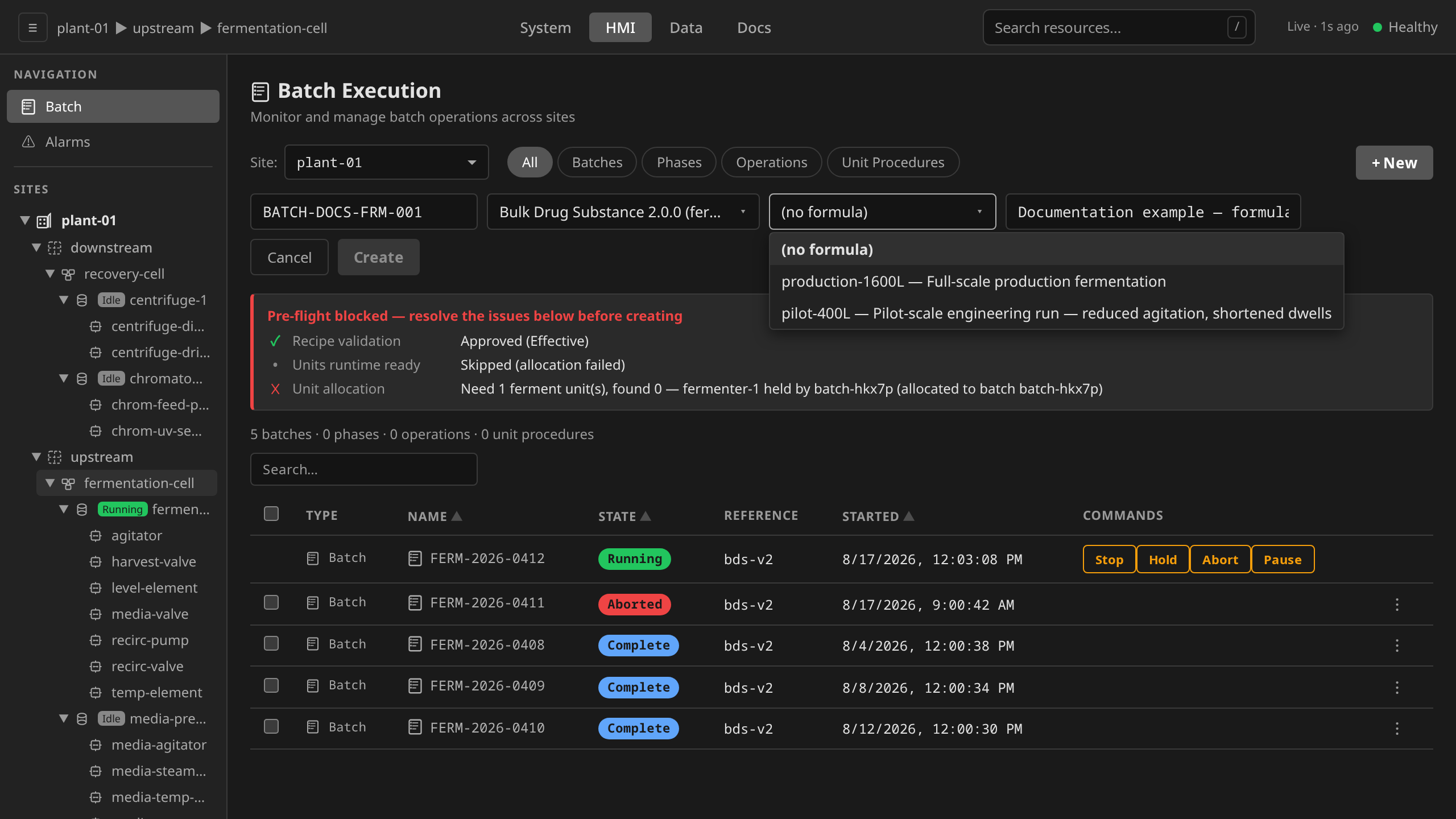The image size is (1456, 819).
Task: Open row menu for FERM-2026-0410
Action: pyautogui.click(x=1397, y=729)
